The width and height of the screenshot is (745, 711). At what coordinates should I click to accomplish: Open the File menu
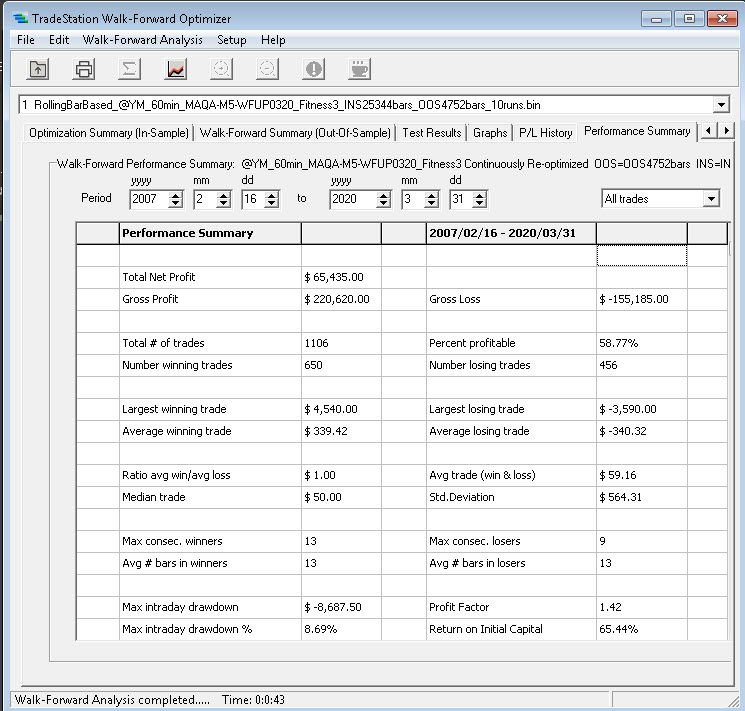[26, 40]
